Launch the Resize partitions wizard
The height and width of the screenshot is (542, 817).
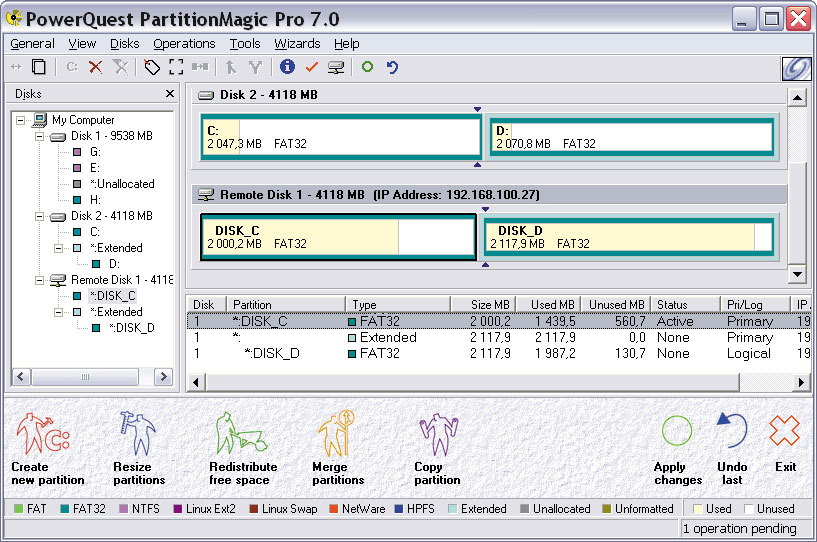(x=139, y=449)
